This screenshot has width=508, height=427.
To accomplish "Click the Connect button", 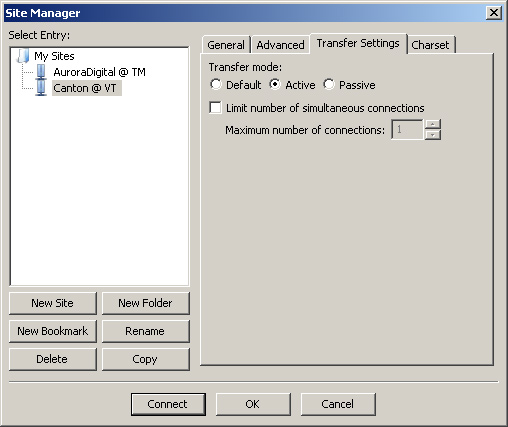I will coord(168,404).
